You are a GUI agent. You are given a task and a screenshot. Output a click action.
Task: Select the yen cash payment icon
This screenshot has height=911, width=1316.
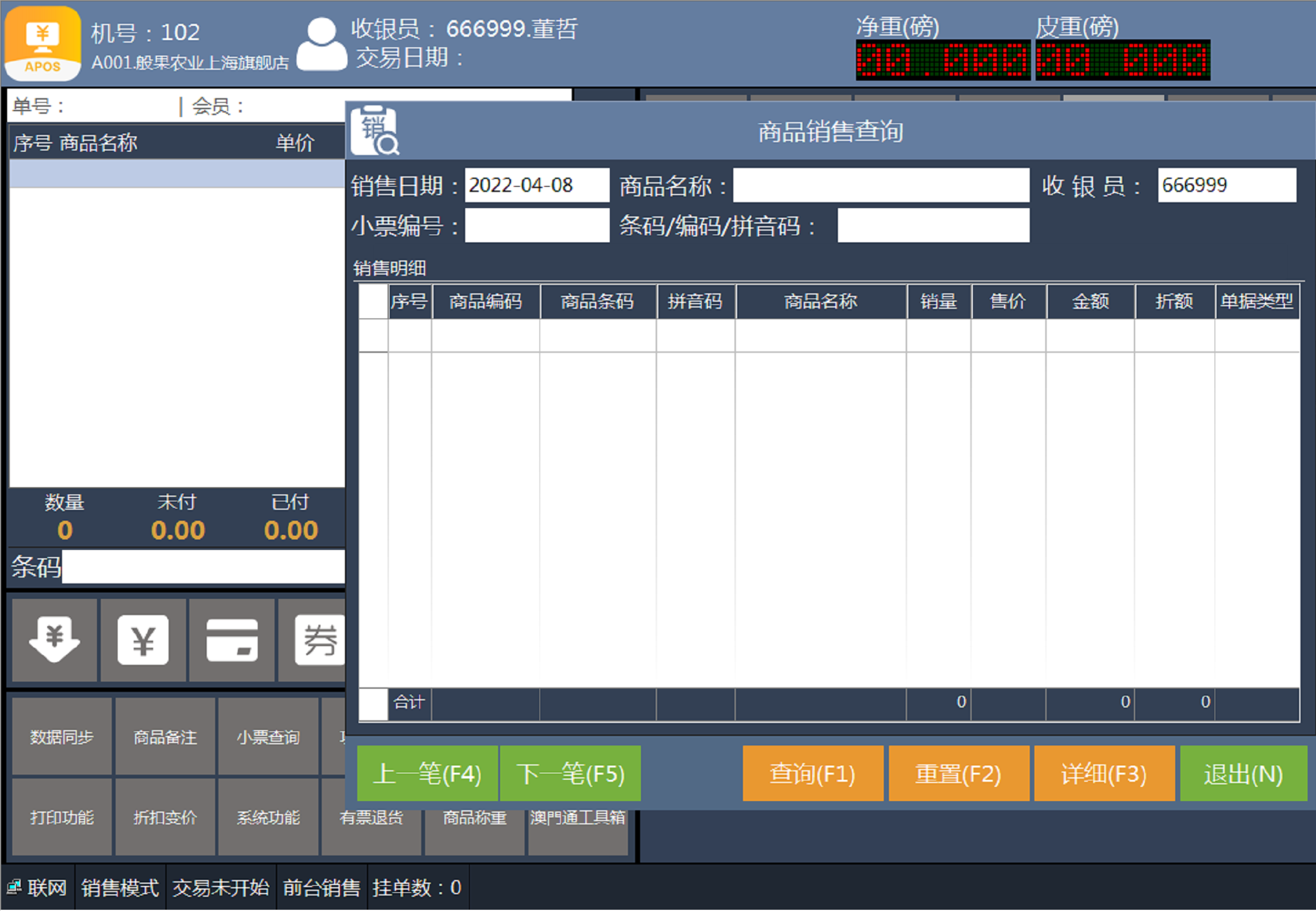143,640
